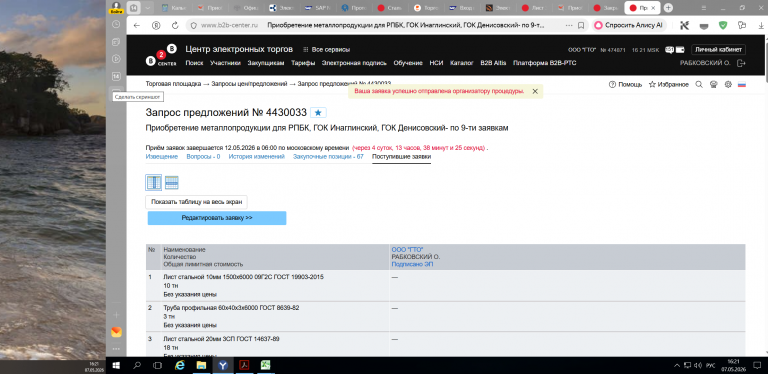
Task: Open the sidebar video play icon
Action: coord(116,59)
